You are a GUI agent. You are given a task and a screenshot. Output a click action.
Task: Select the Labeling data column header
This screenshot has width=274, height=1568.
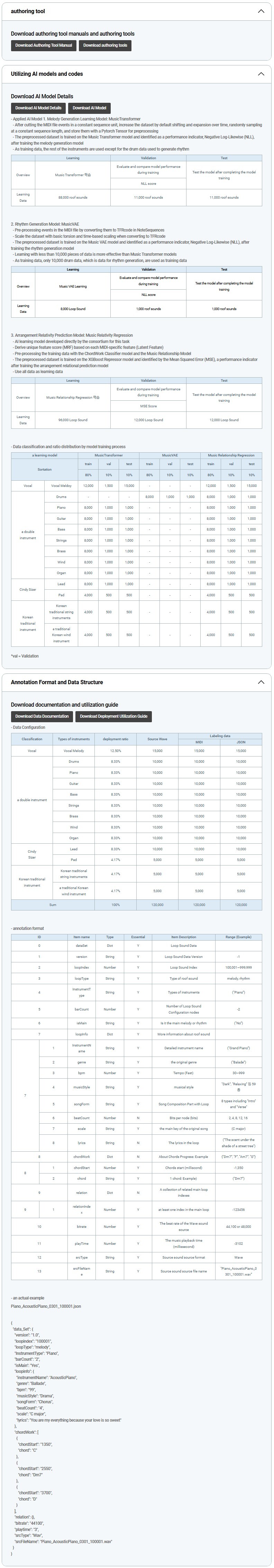coord(220,736)
